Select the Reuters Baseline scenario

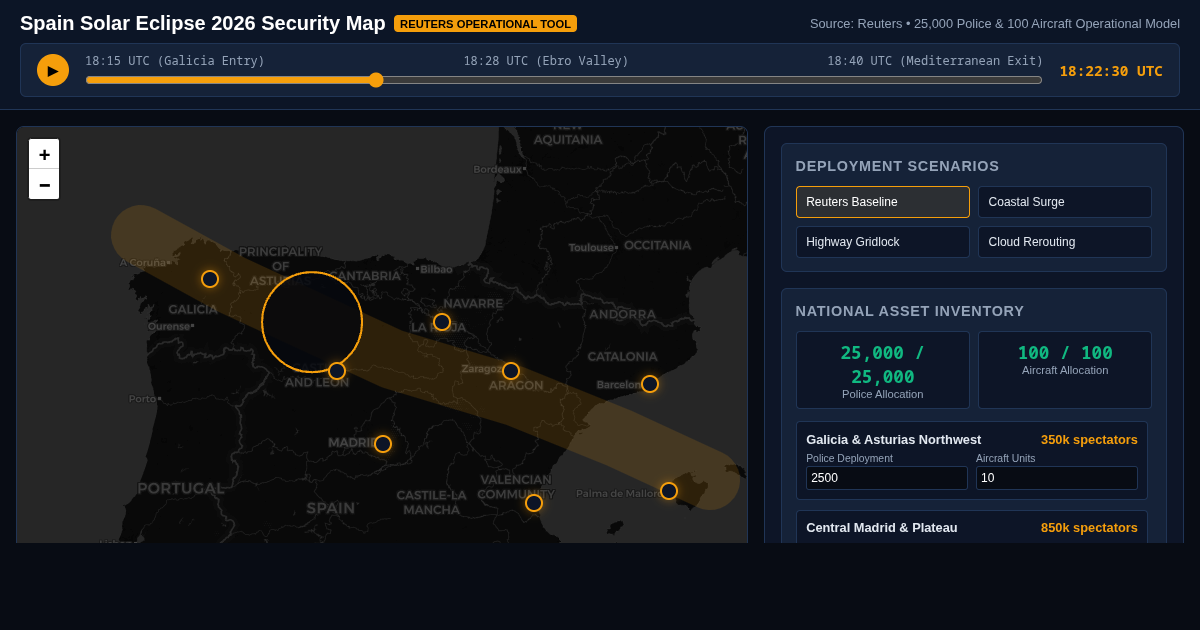[883, 202]
